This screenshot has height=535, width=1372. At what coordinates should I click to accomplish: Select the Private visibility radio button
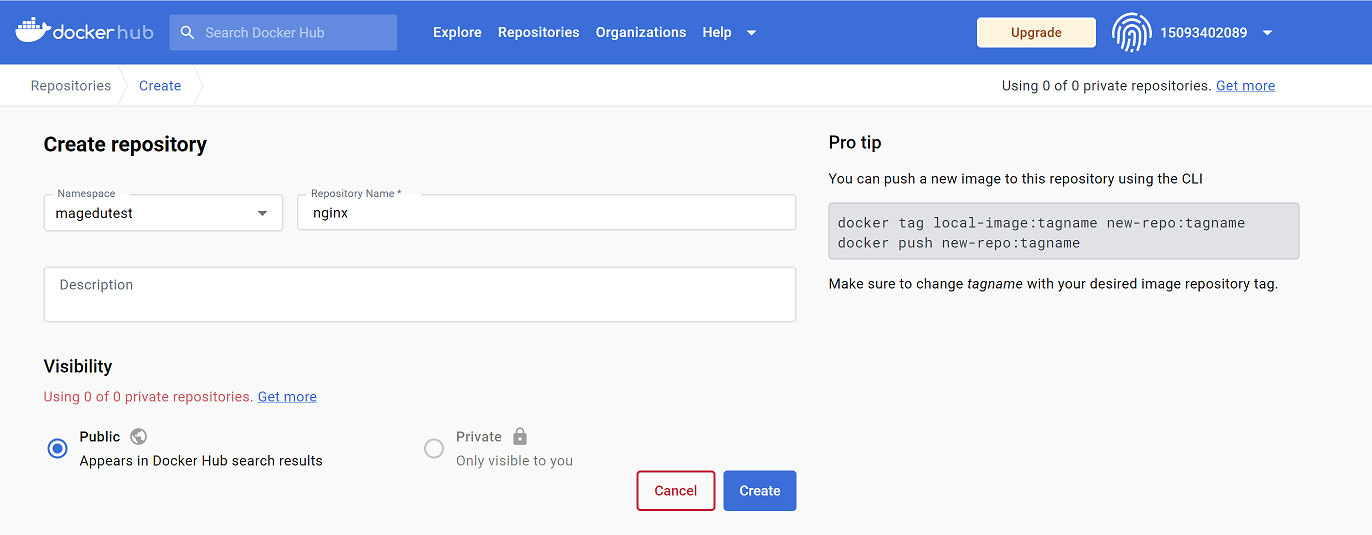(434, 449)
